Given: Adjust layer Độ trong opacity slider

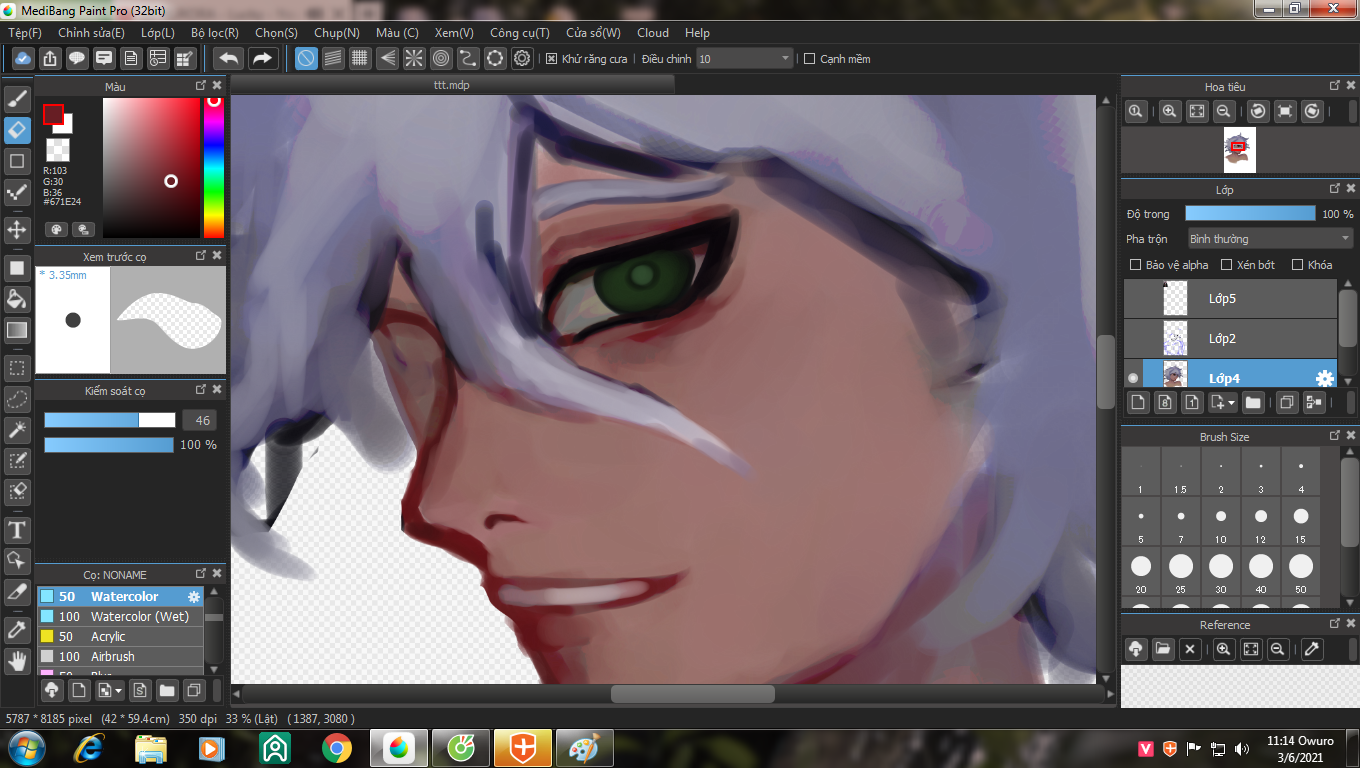Looking at the screenshot, I should [1250, 213].
